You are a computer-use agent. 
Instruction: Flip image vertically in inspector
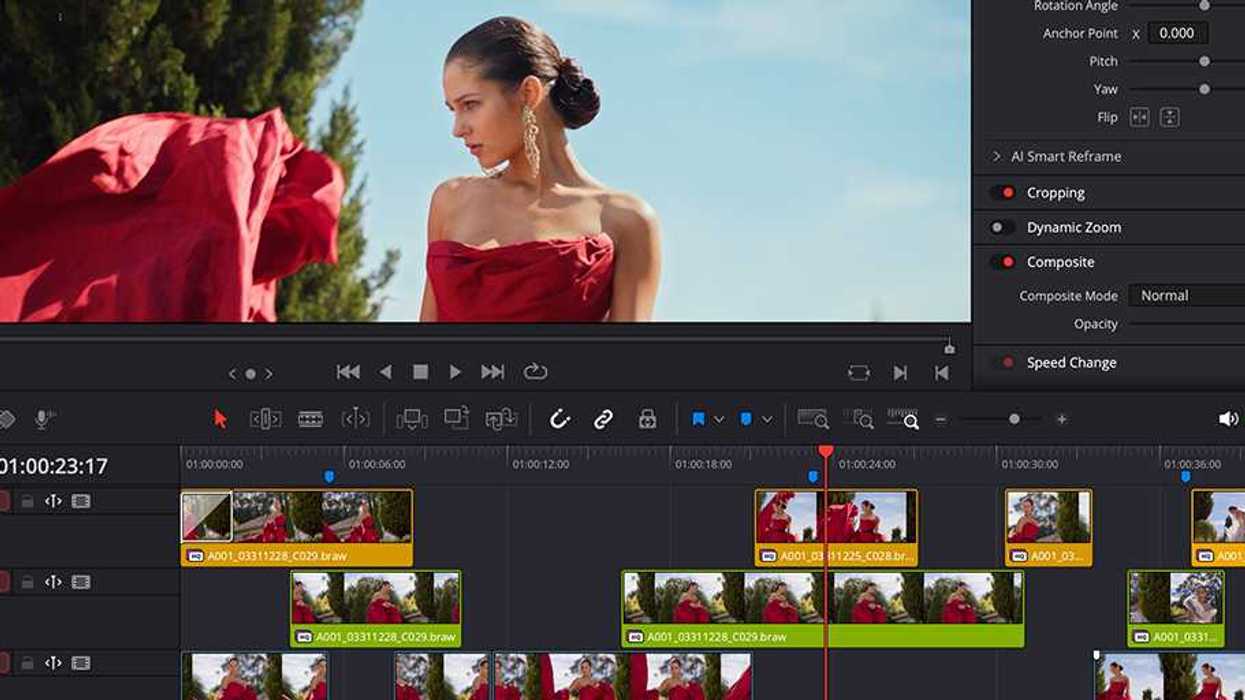pos(1169,117)
